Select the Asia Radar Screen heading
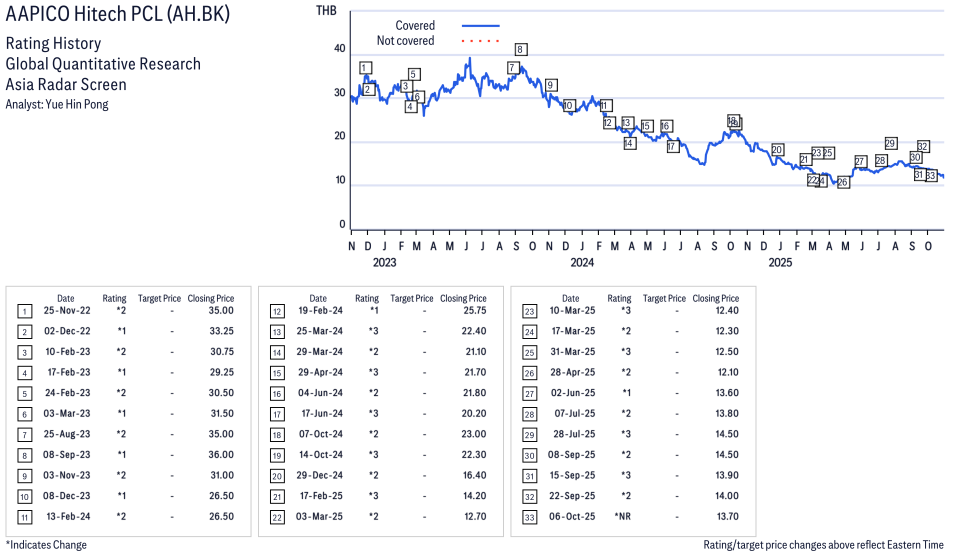This screenshot has height=551, width=955. point(66,85)
